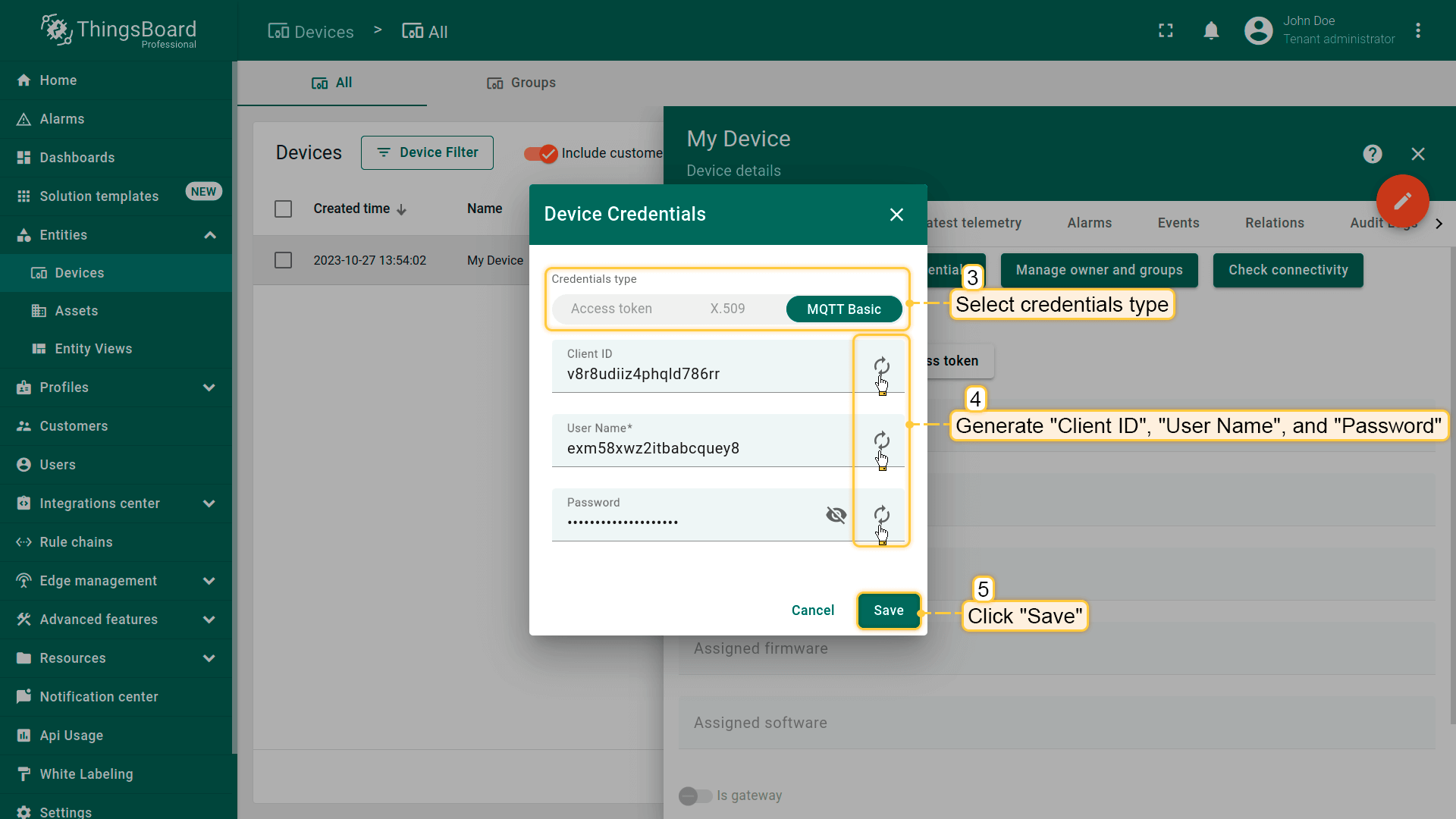Open the three-dot user menu

[1417, 31]
